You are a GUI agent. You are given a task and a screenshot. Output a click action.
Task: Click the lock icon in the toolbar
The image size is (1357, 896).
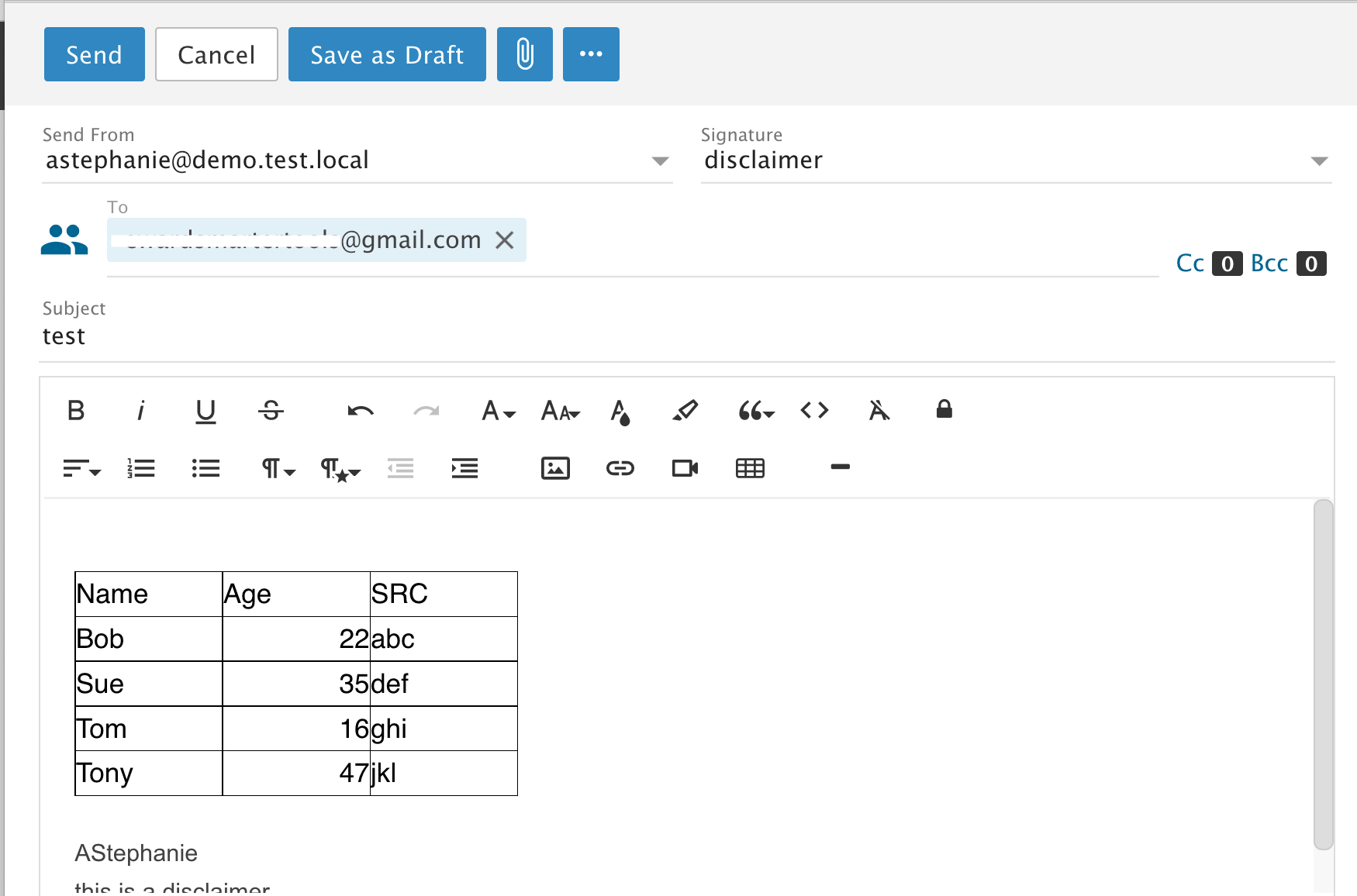coord(944,409)
